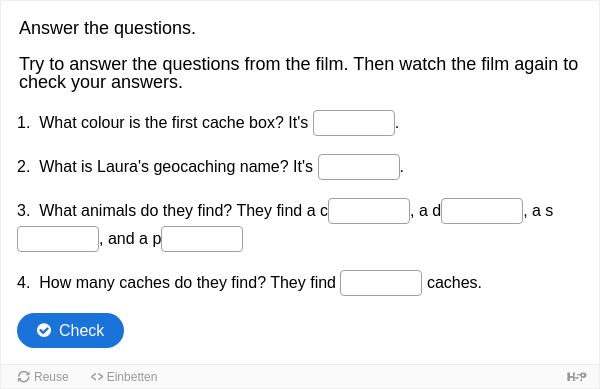Select the blank after letter d
The height and width of the screenshot is (389, 600).
482,211
